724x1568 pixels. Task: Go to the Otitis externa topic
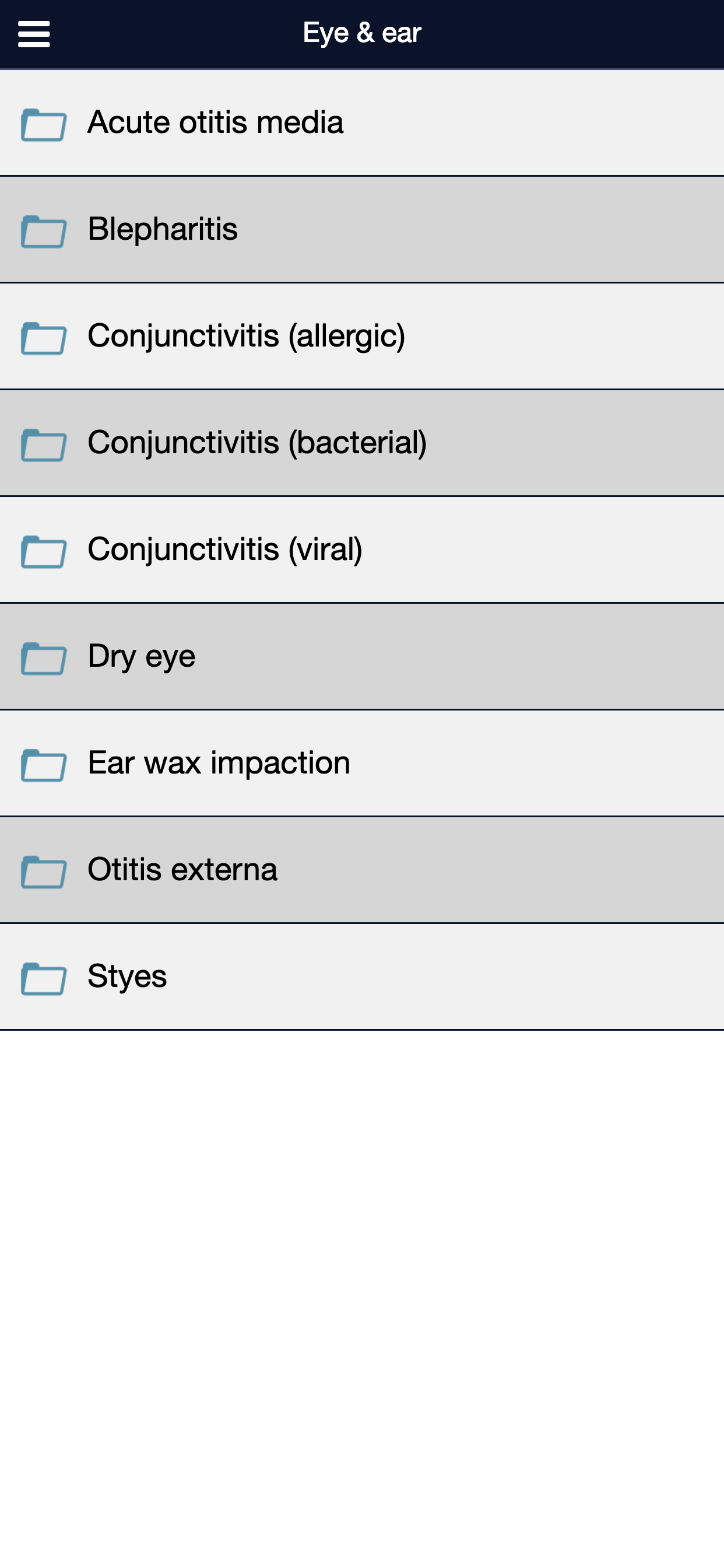[x=362, y=870]
